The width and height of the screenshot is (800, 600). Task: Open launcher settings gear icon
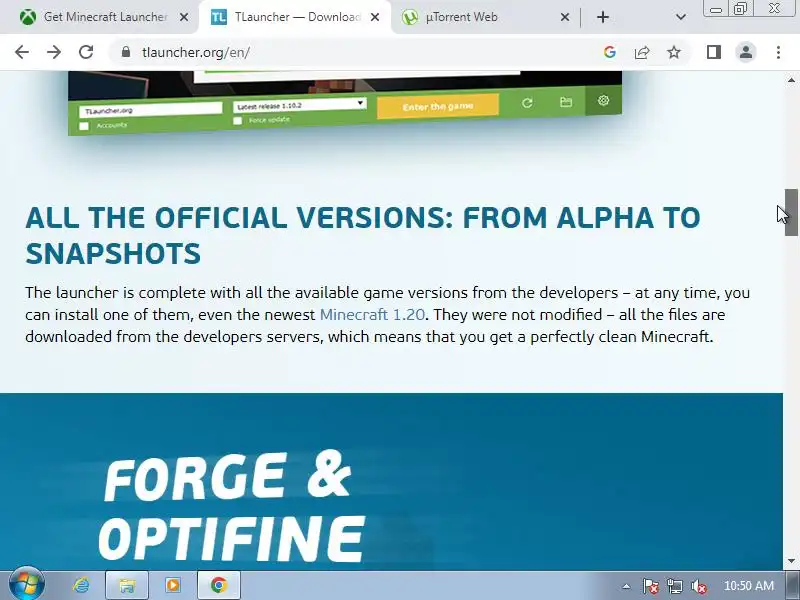(603, 100)
